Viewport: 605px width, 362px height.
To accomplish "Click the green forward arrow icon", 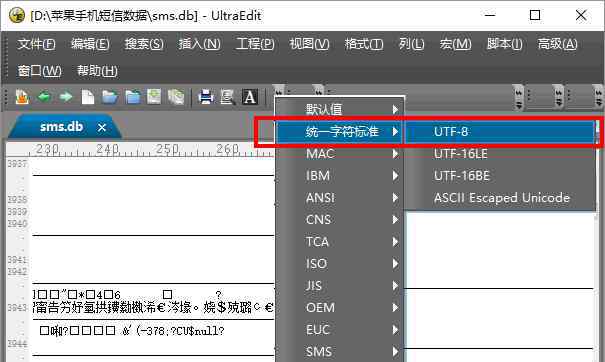I will click(66, 96).
